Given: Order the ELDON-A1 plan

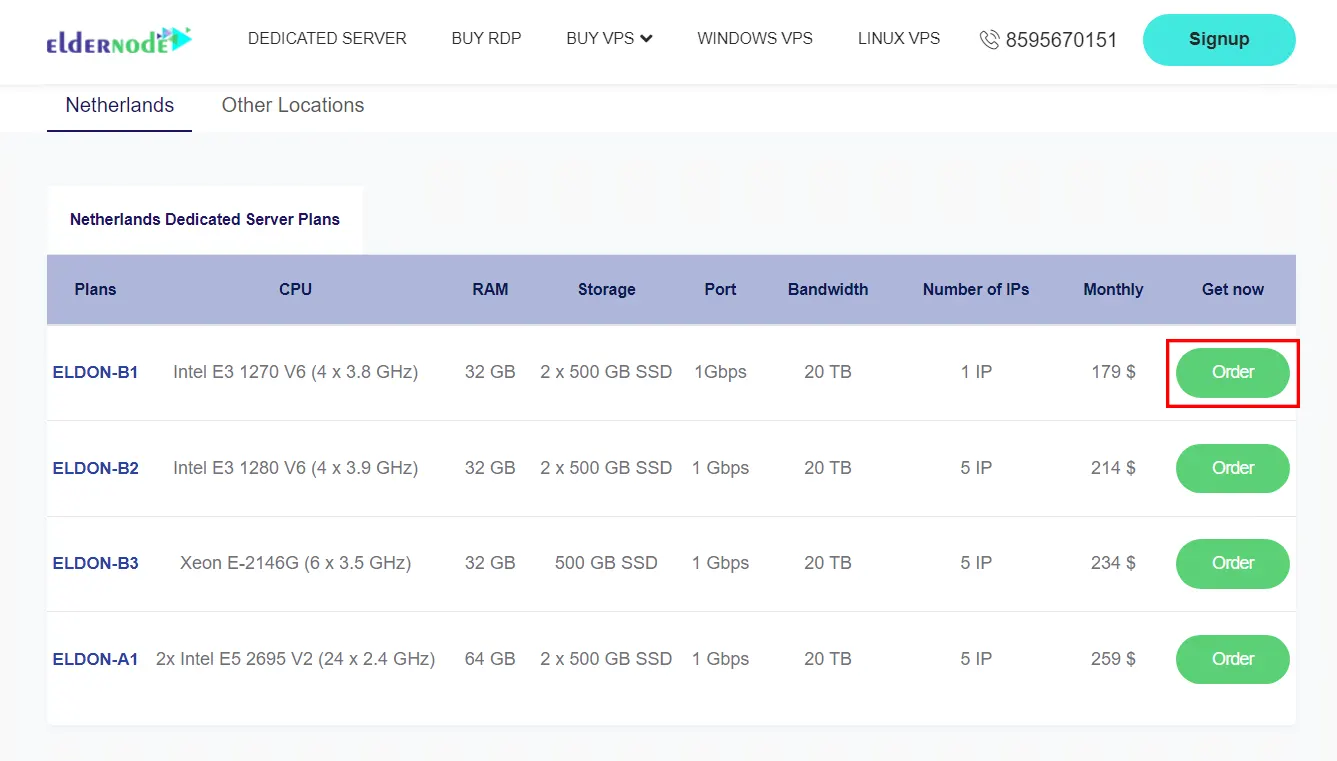Looking at the screenshot, I should pos(1233,659).
